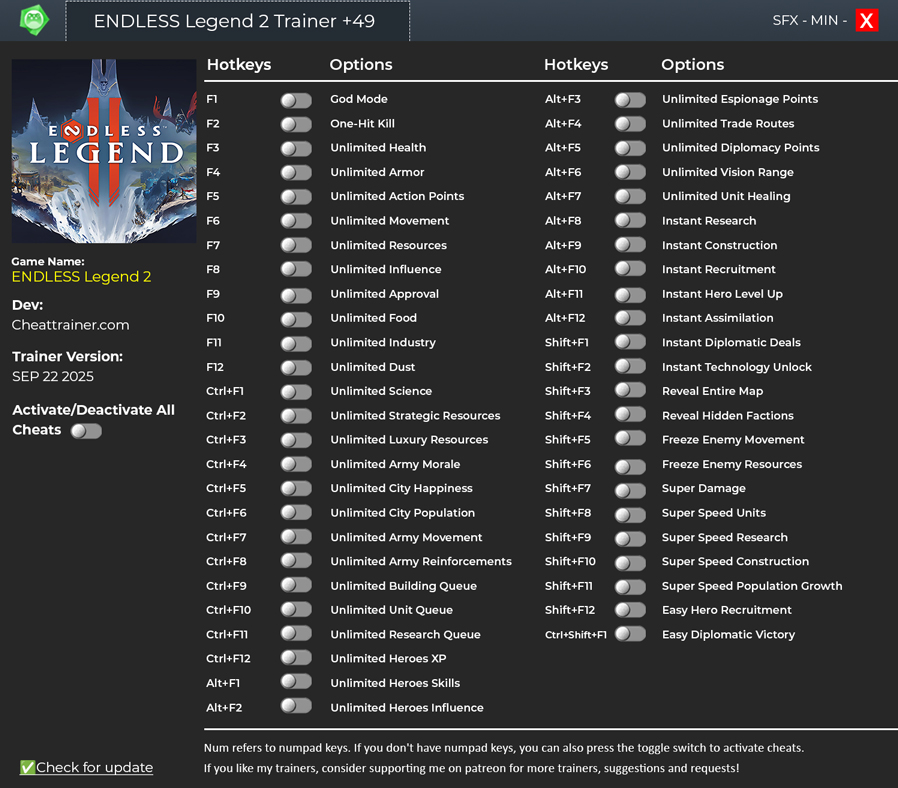Switch on Unlimited City Population cheat
This screenshot has width=898, height=788.
pyautogui.click(x=296, y=513)
